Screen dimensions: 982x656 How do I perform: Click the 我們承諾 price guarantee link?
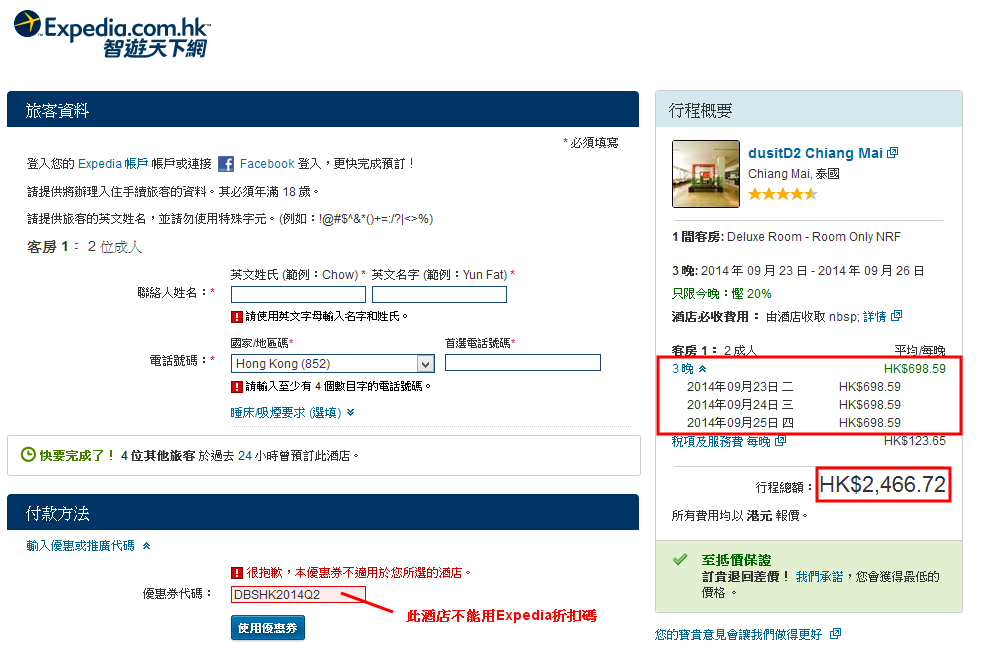(x=818, y=577)
